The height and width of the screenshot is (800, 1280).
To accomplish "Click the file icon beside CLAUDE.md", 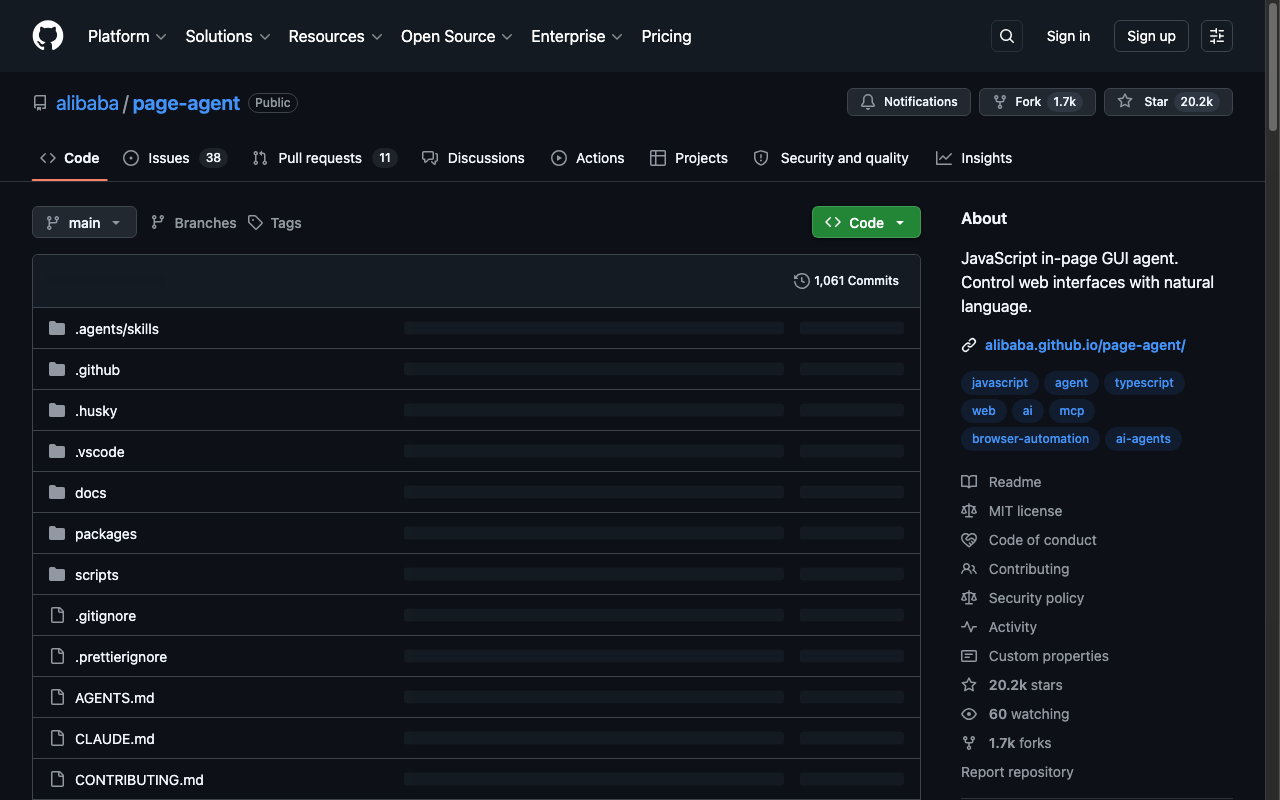I will click(x=57, y=738).
